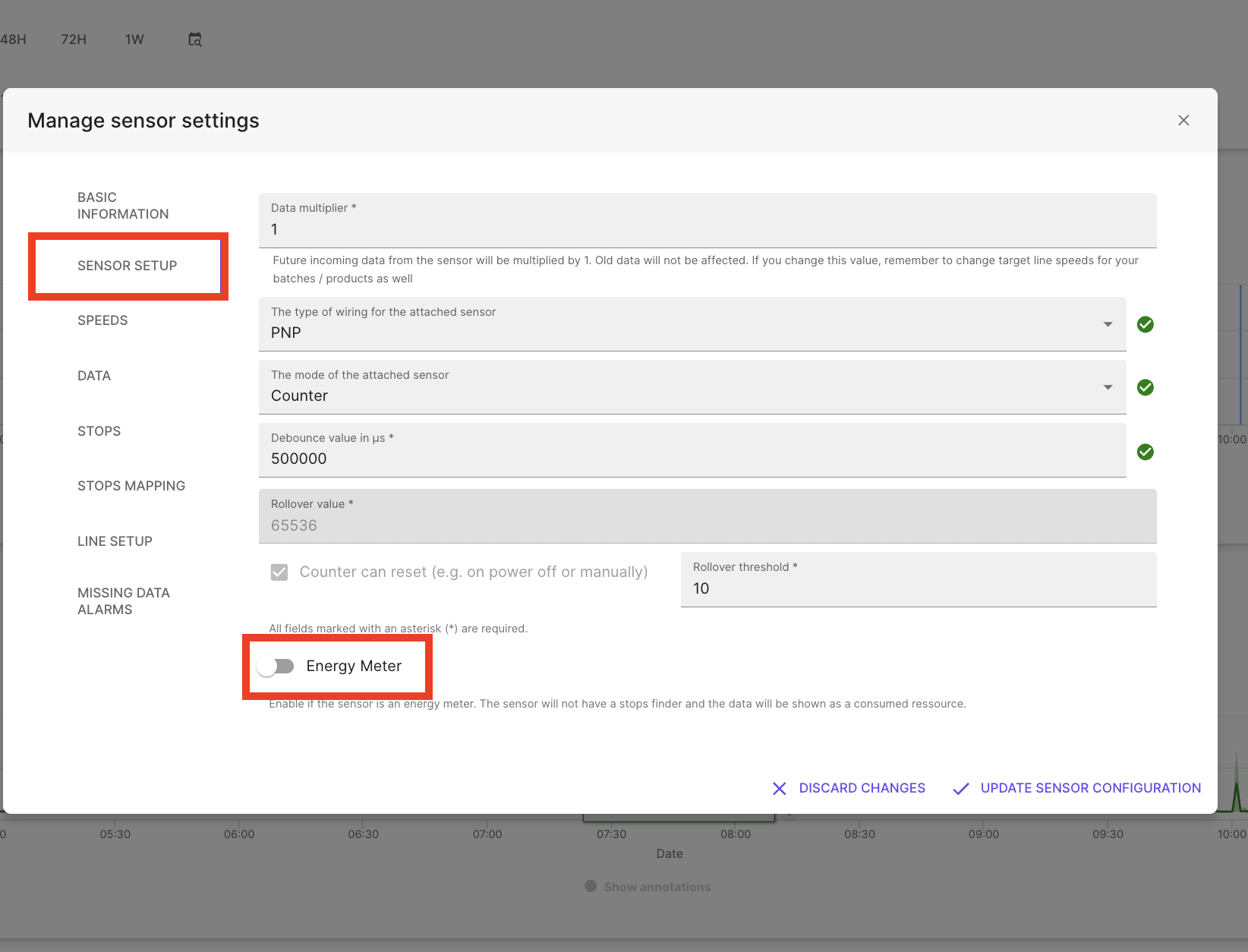The height and width of the screenshot is (952, 1248).
Task: Toggle the Show annotations switch behind dialog
Action: [591, 886]
